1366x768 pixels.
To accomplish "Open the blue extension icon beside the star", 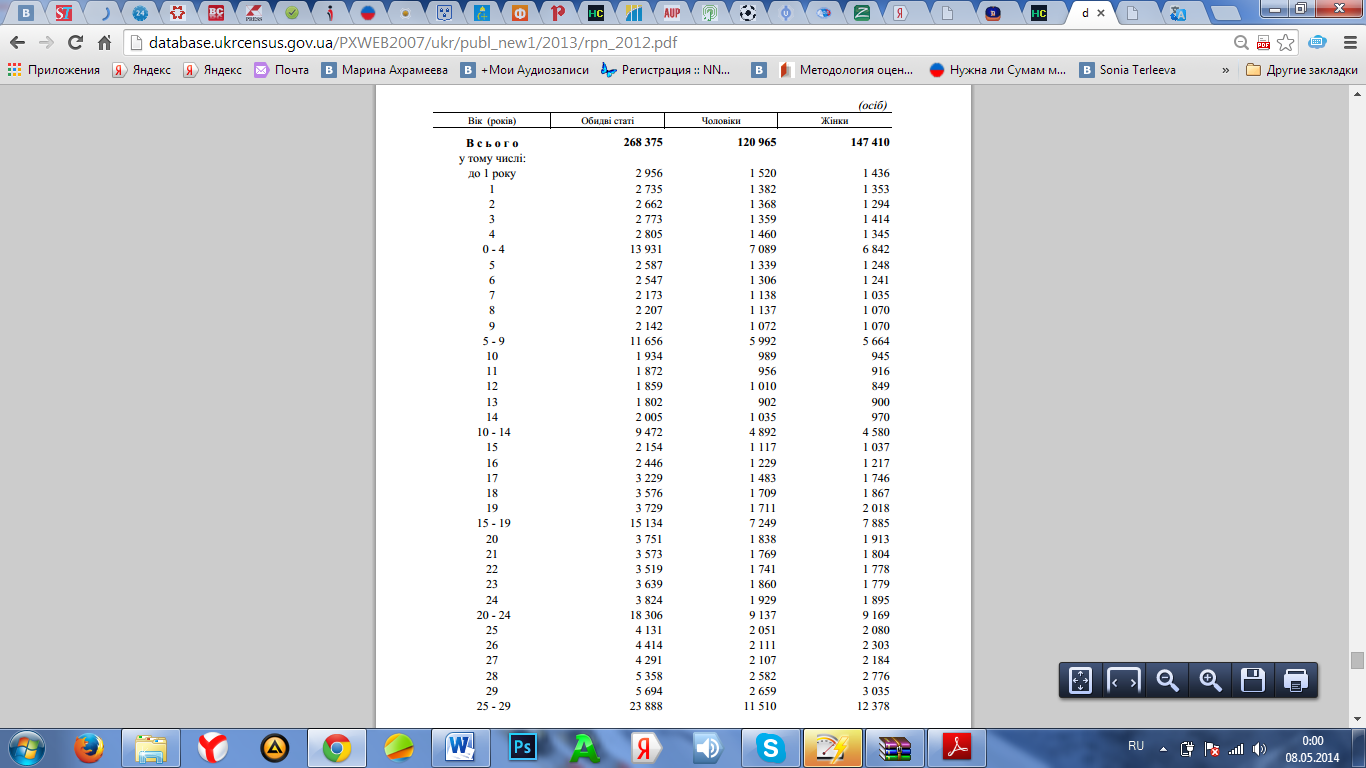I will click(x=1318, y=43).
